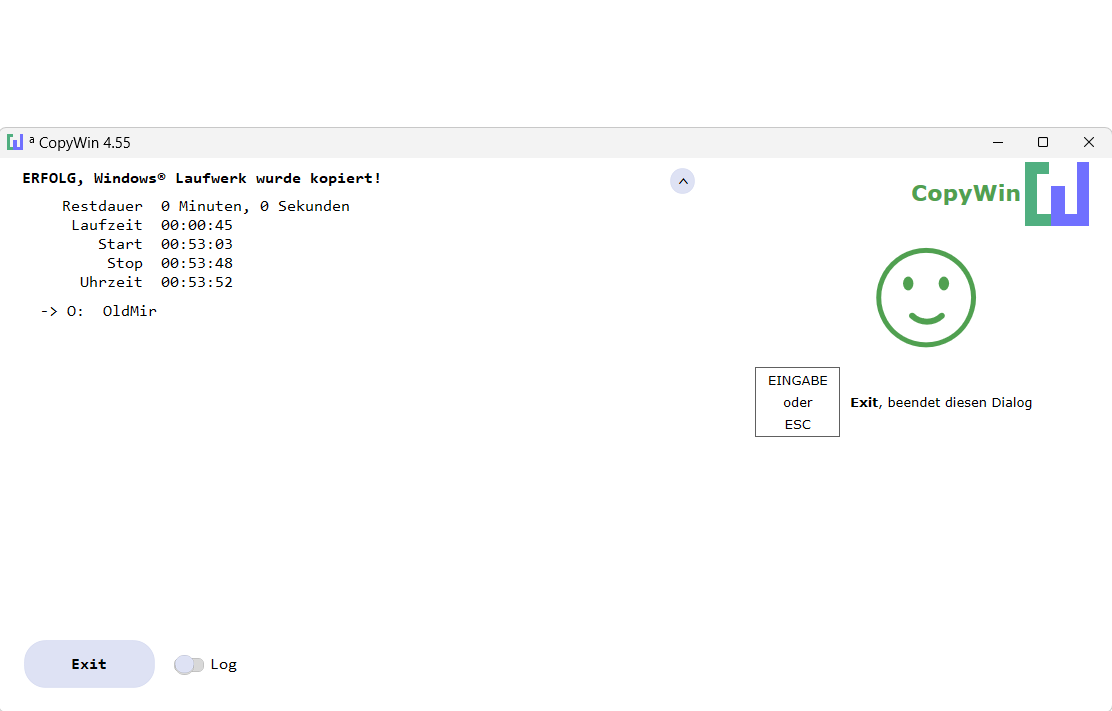Click the CopyWin bracket logo graphic
The height and width of the screenshot is (711, 1112).
pyautogui.click(x=1056, y=193)
